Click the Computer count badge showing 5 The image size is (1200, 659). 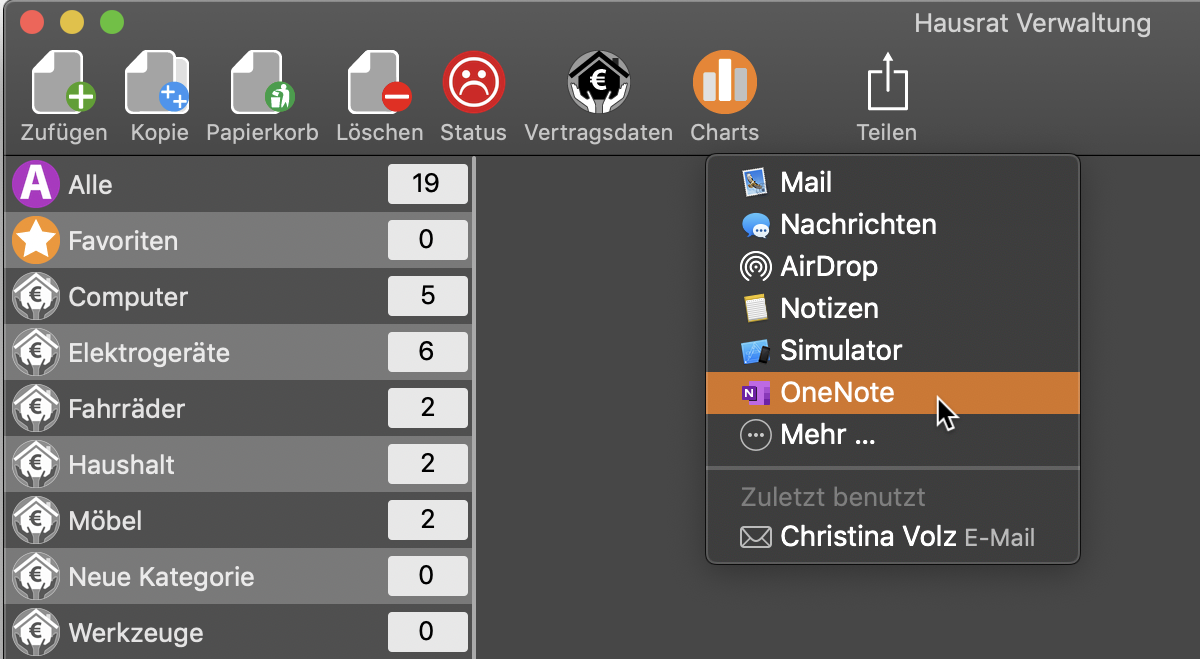[x=427, y=296]
